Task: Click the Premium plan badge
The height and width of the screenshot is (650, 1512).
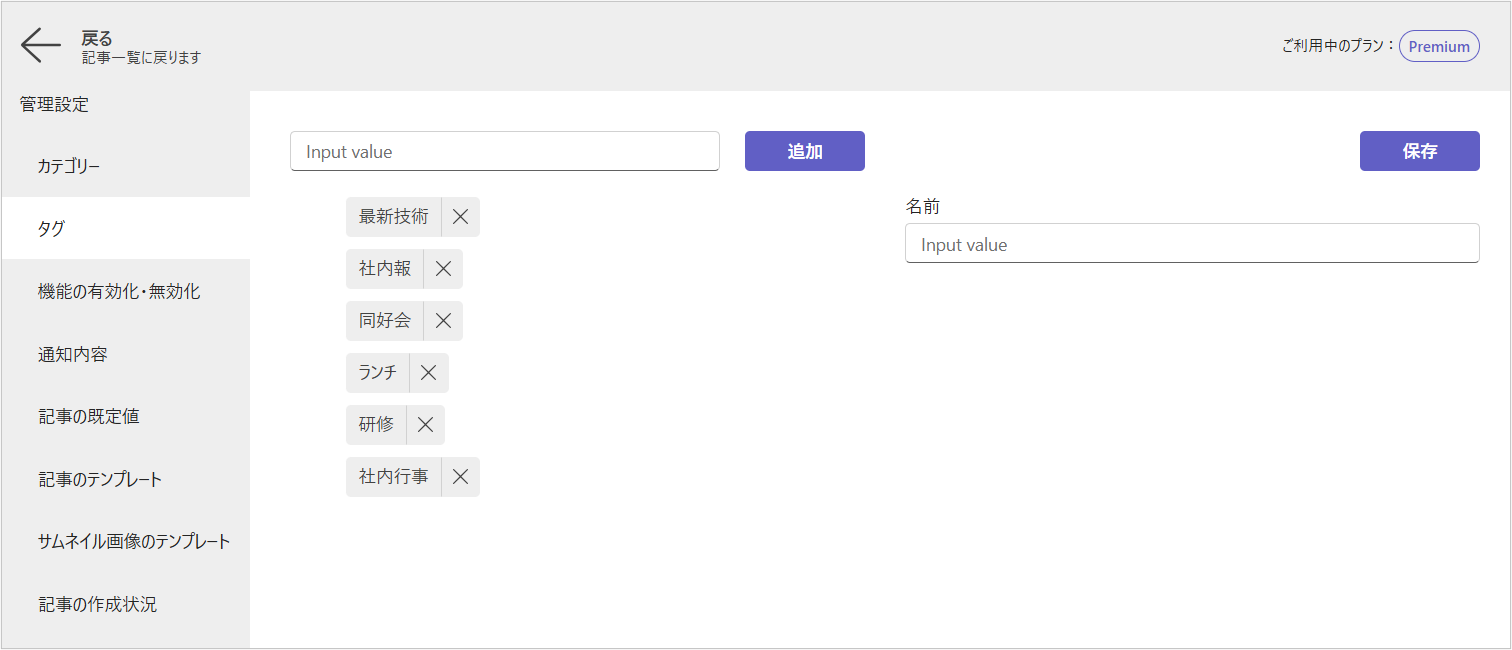Action: 1438,46
